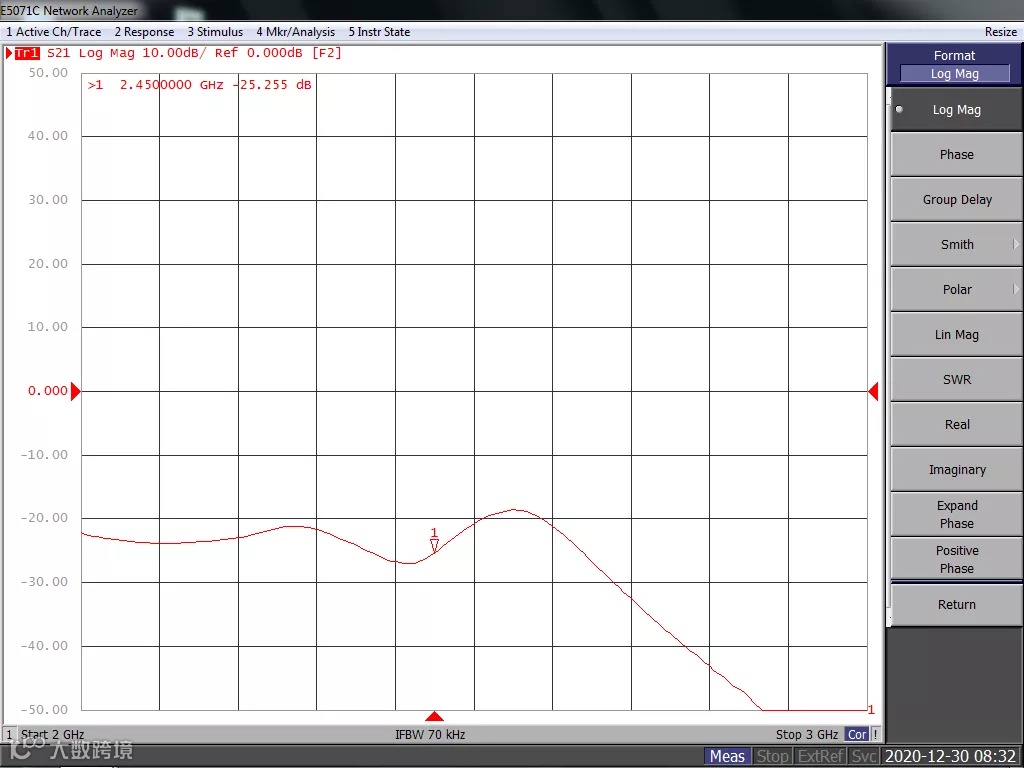Click the Stop status indicator
The height and width of the screenshot is (768, 1024).
(x=772, y=756)
